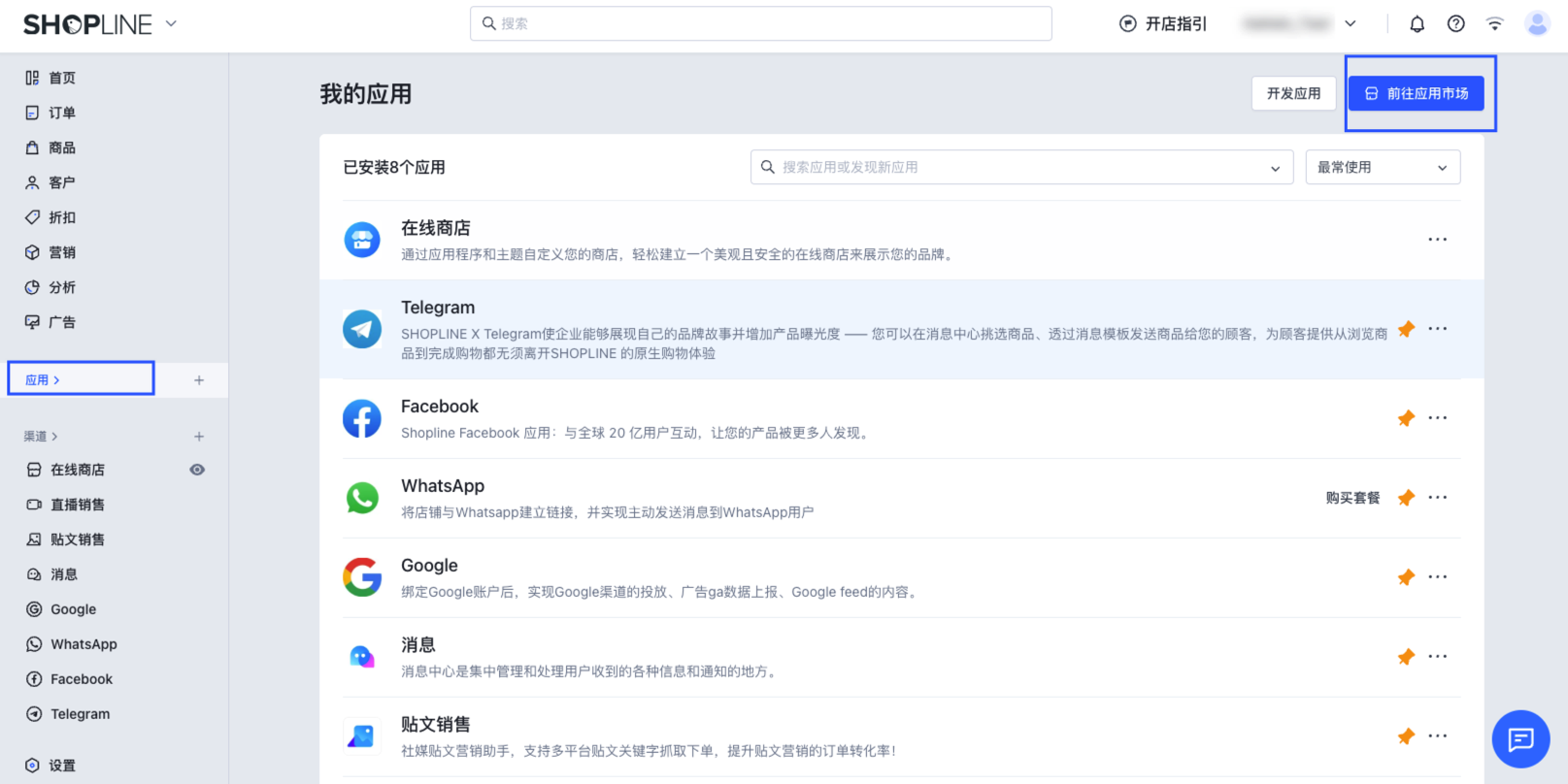Click the Facebook app logo in list
The height and width of the screenshot is (784, 1568).
(362, 418)
